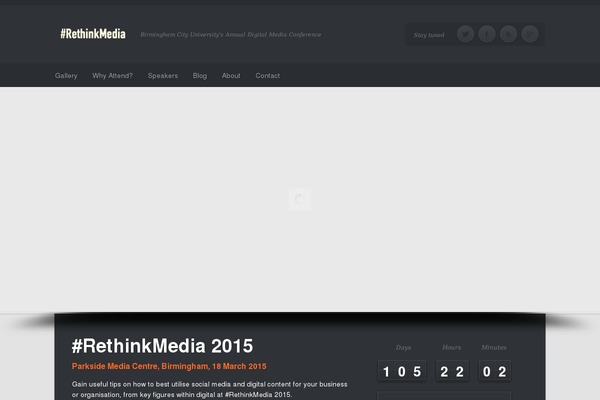Open the Contact page
Image resolution: width=600 pixels, height=400 pixels.
pos(267,76)
